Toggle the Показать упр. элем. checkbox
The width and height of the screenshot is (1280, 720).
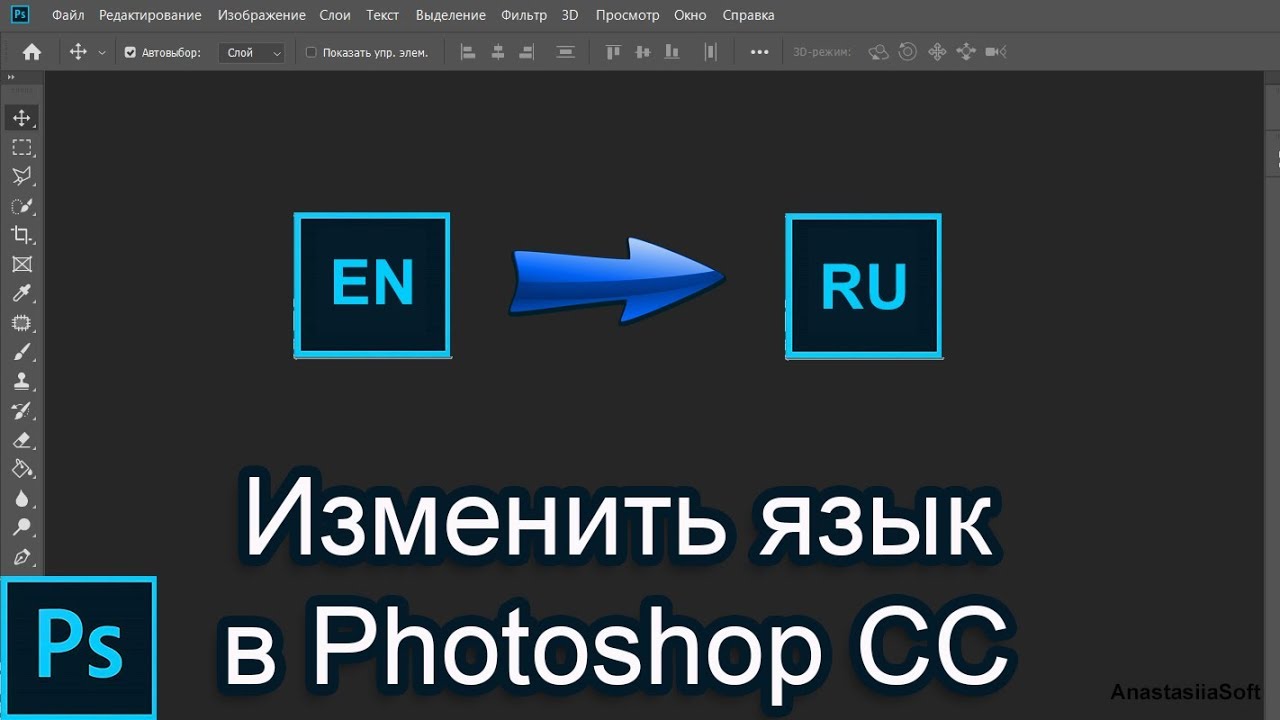pos(311,52)
